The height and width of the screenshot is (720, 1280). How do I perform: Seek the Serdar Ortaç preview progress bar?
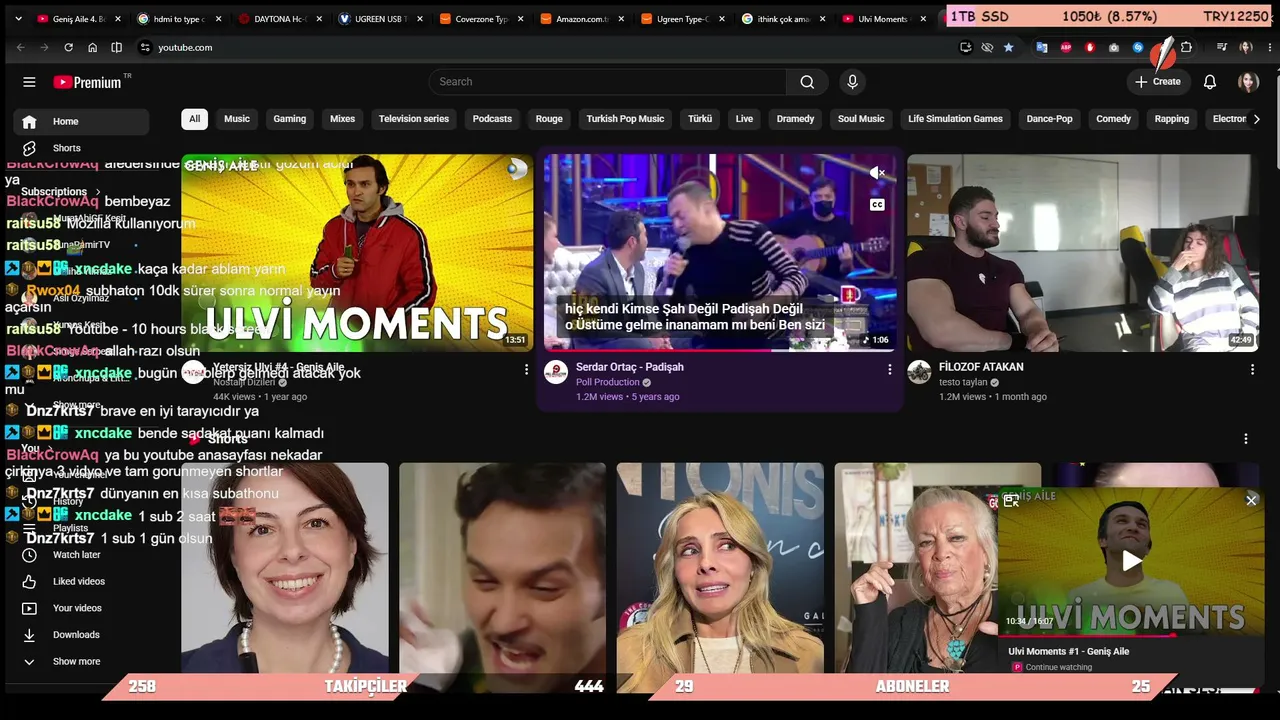[720, 350]
